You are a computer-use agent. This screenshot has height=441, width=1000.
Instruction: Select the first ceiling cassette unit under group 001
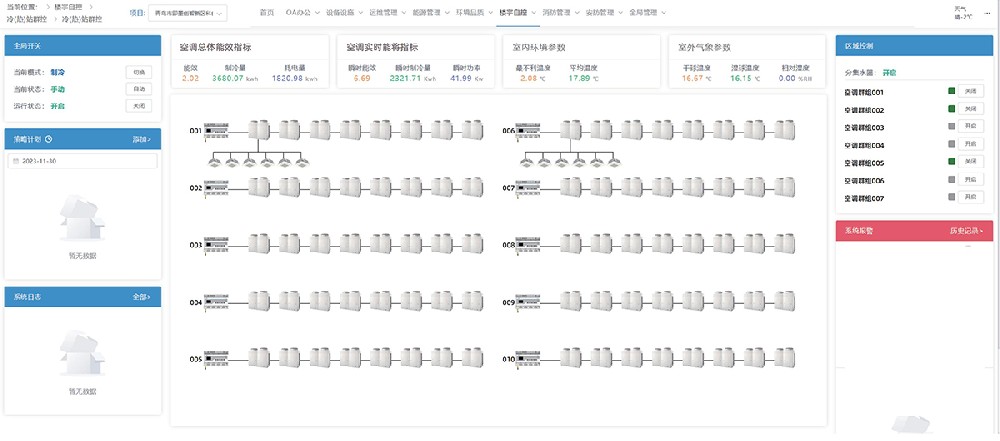[x=213, y=163]
